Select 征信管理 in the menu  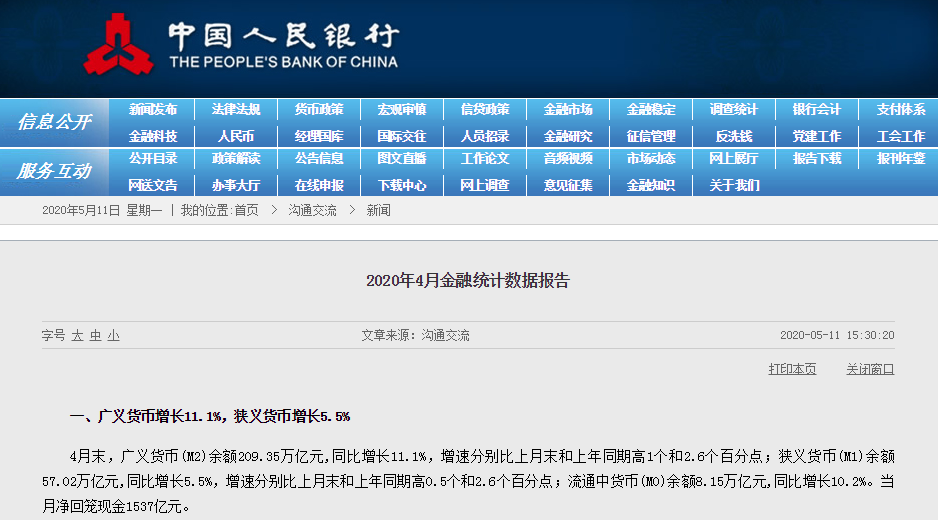tap(651, 136)
